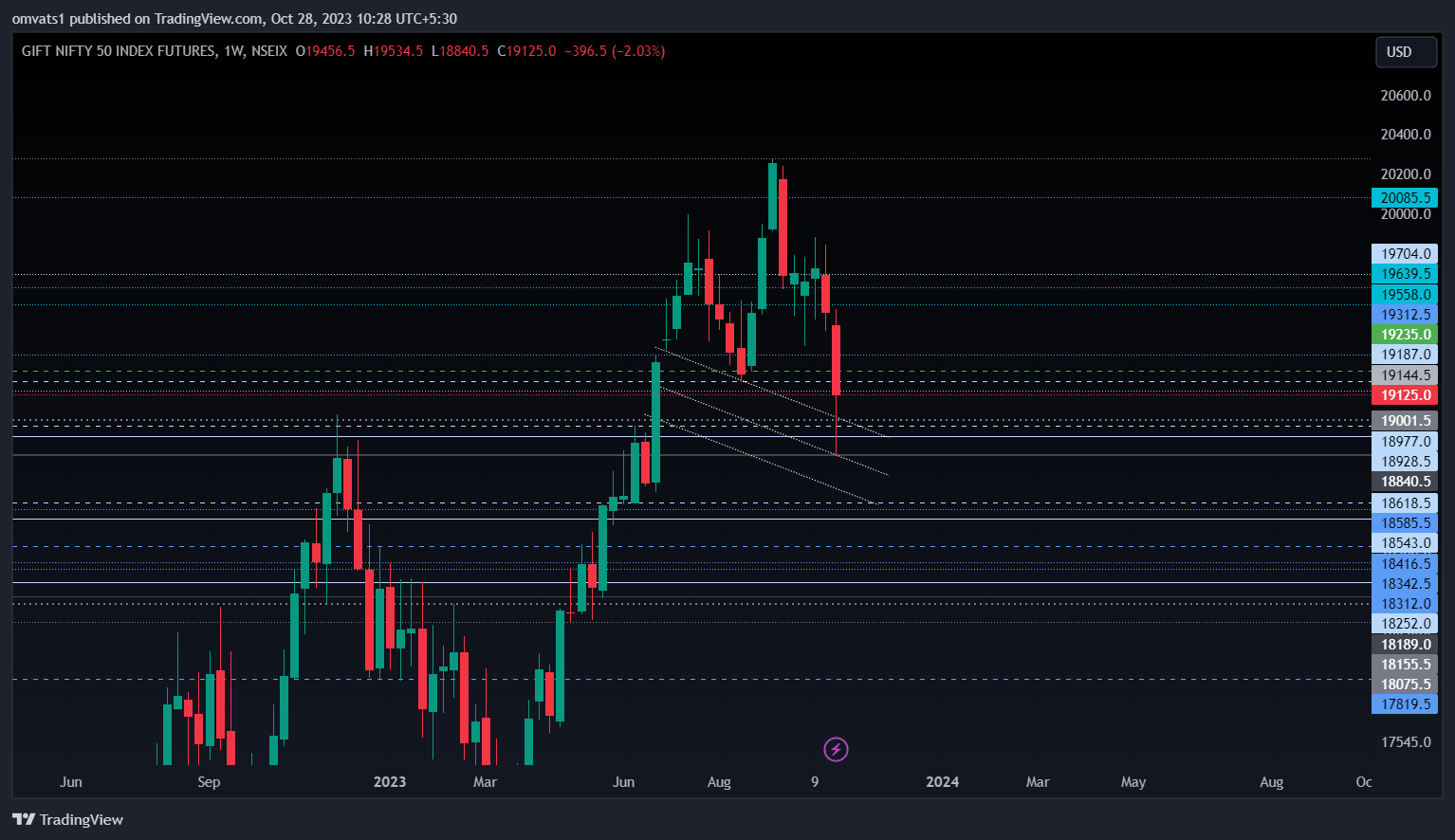Select the 19001.5 price label
Image resolution: width=1455 pixels, height=840 pixels.
click(x=1405, y=421)
